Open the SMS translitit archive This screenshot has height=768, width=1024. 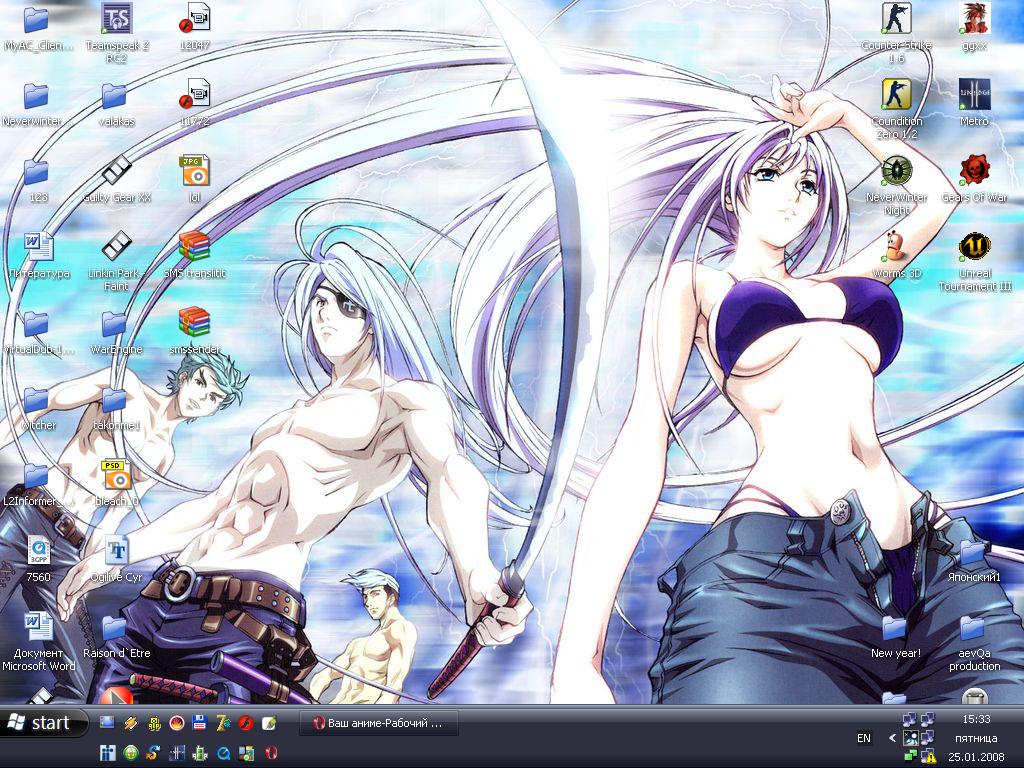195,255
